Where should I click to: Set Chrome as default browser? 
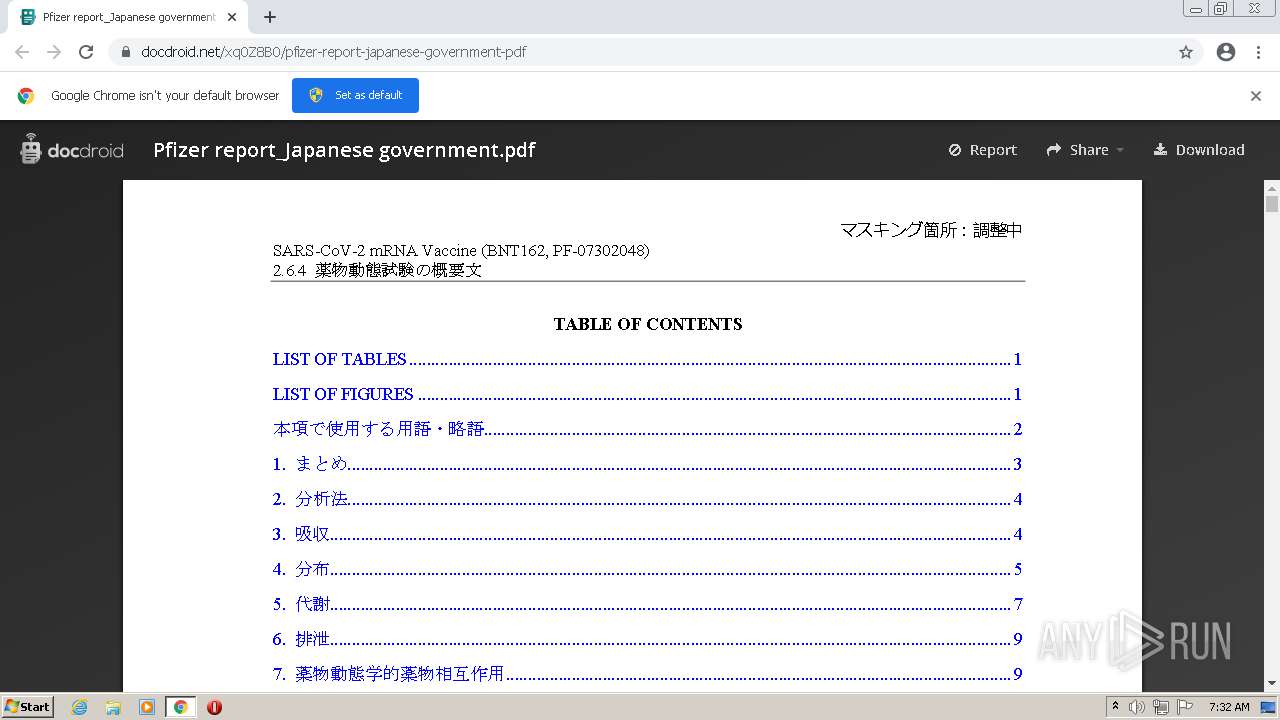(355, 95)
